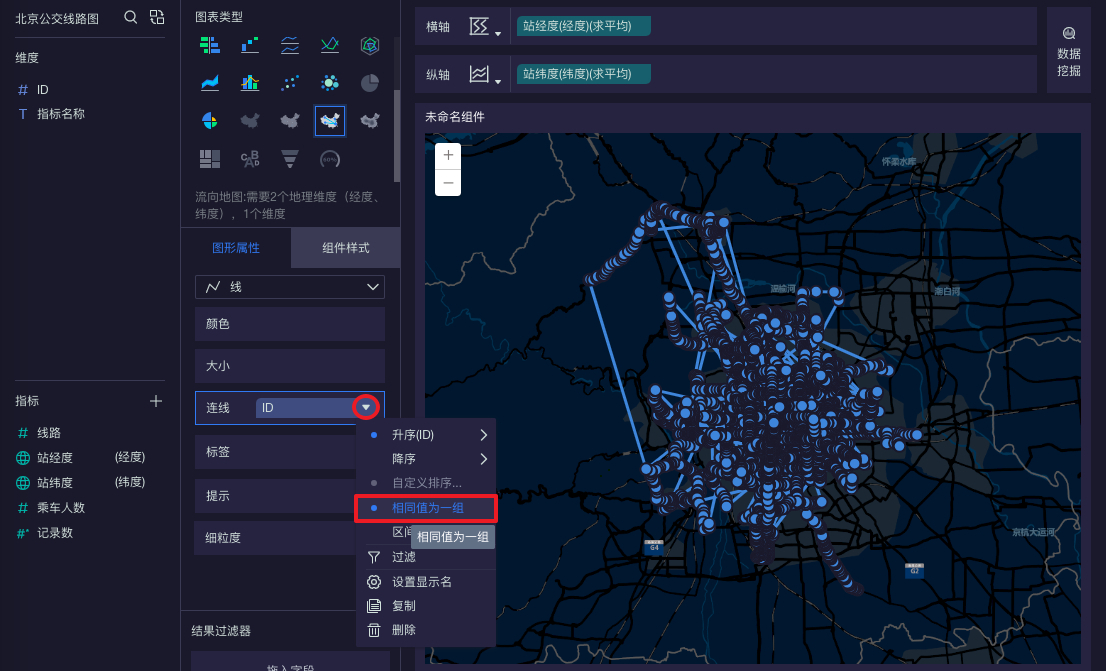1106x671 pixels.
Task: Select the word cloud chart icon
Action: click(x=250, y=159)
